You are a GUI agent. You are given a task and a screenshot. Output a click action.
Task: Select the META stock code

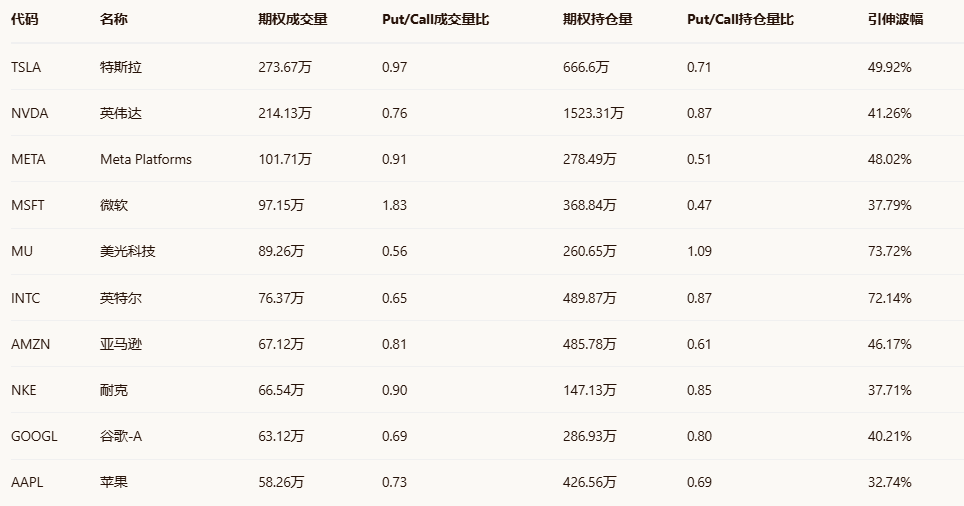pos(28,159)
